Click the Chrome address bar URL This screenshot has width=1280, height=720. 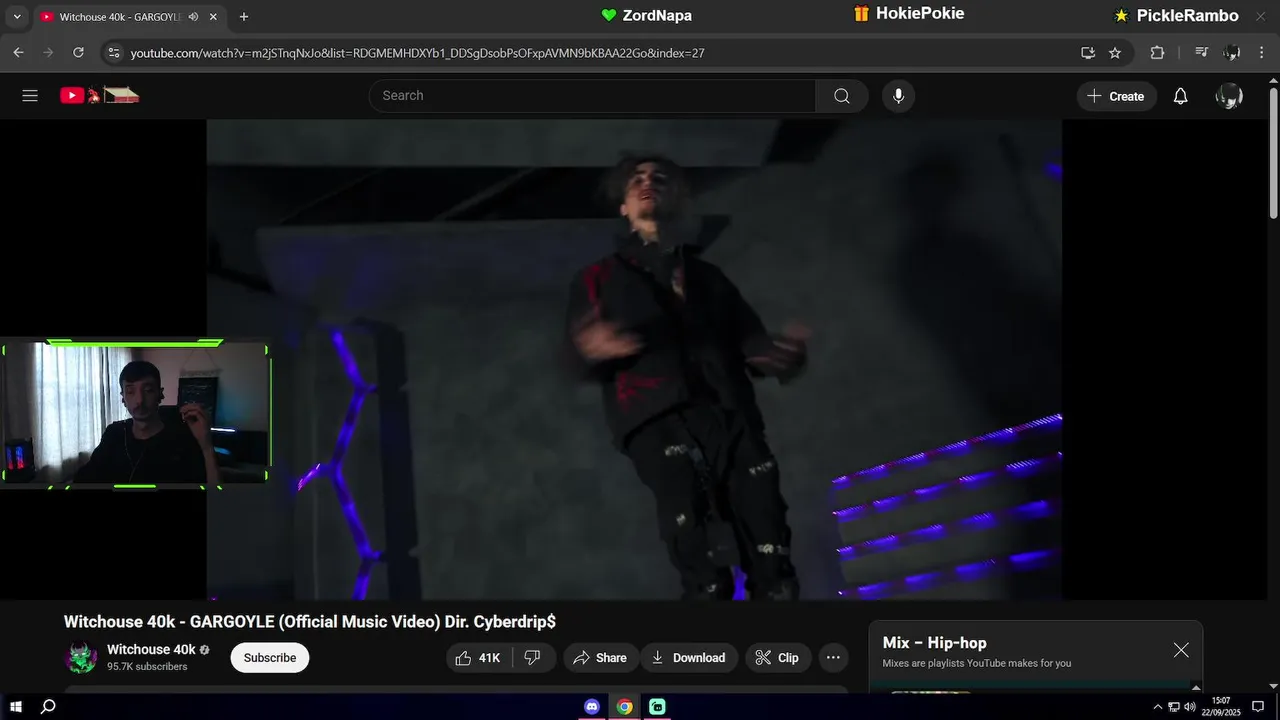tap(417, 53)
